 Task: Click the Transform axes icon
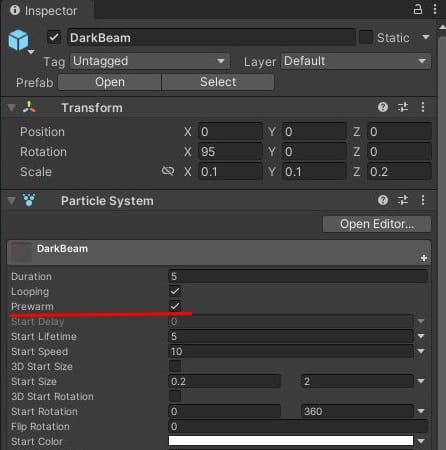tap(29, 107)
